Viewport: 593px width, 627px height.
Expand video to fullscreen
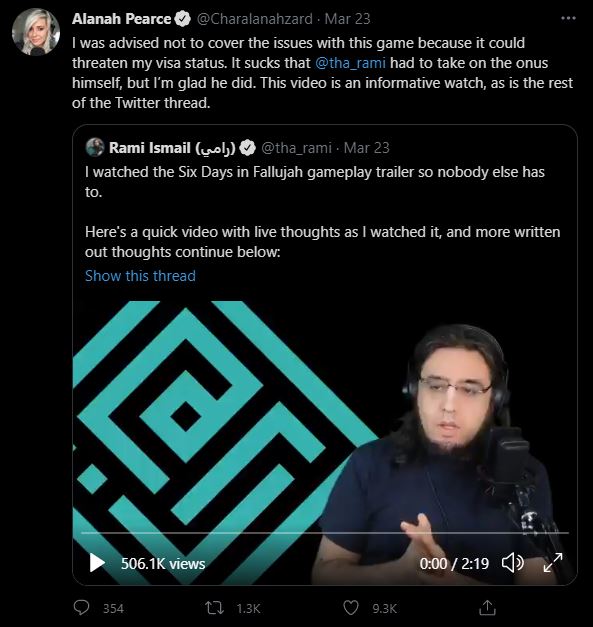pos(553,563)
